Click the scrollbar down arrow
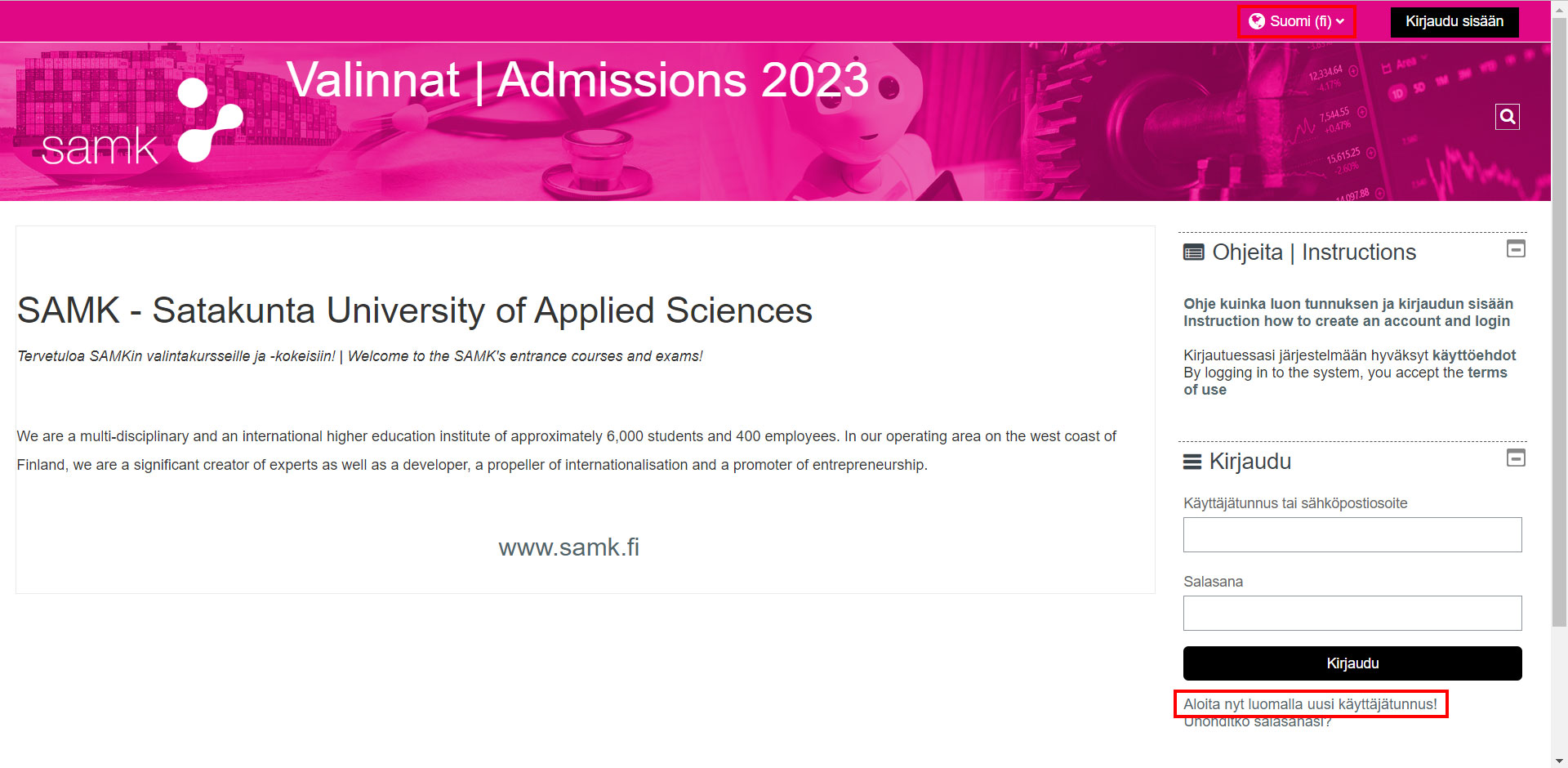The width and height of the screenshot is (1568, 768). pos(1559,760)
